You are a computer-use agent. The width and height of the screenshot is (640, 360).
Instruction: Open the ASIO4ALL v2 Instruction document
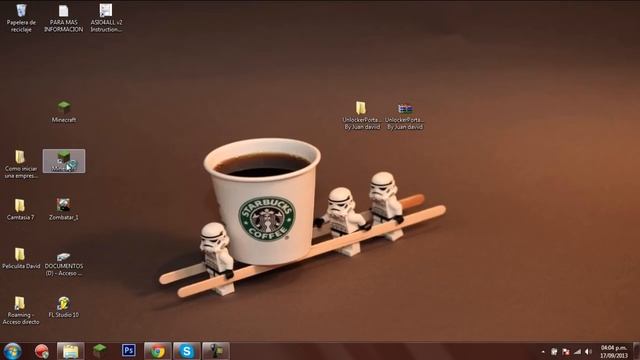coord(106,18)
